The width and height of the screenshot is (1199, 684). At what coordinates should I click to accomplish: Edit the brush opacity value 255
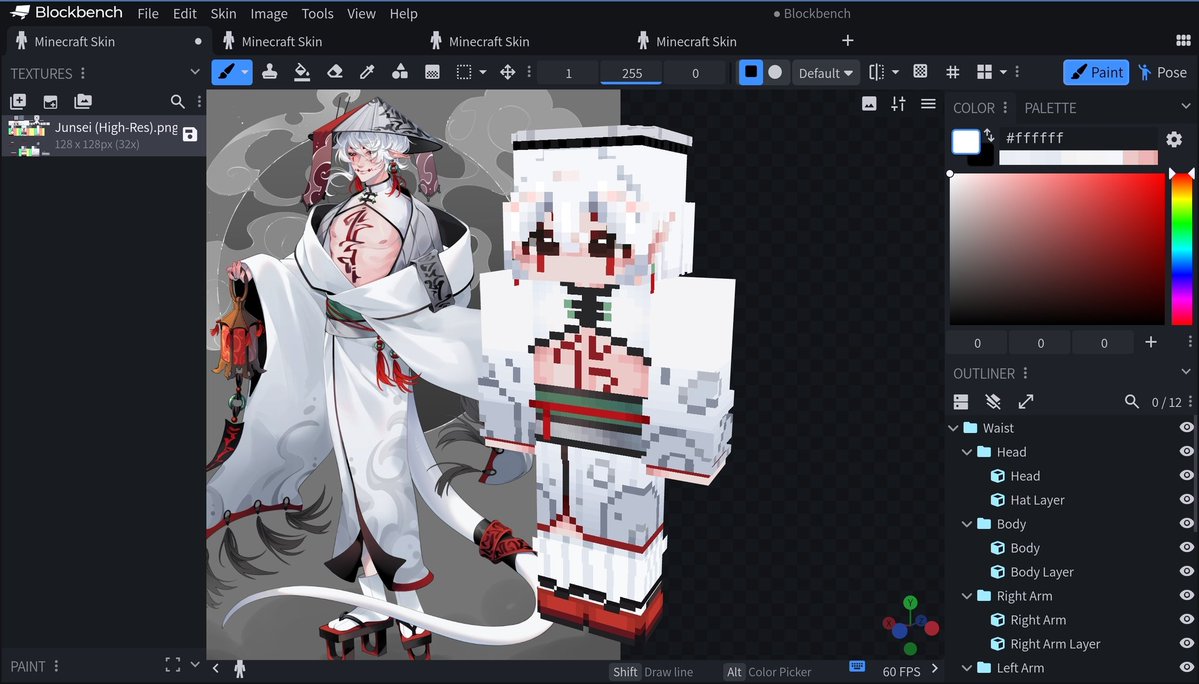(x=632, y=73)
